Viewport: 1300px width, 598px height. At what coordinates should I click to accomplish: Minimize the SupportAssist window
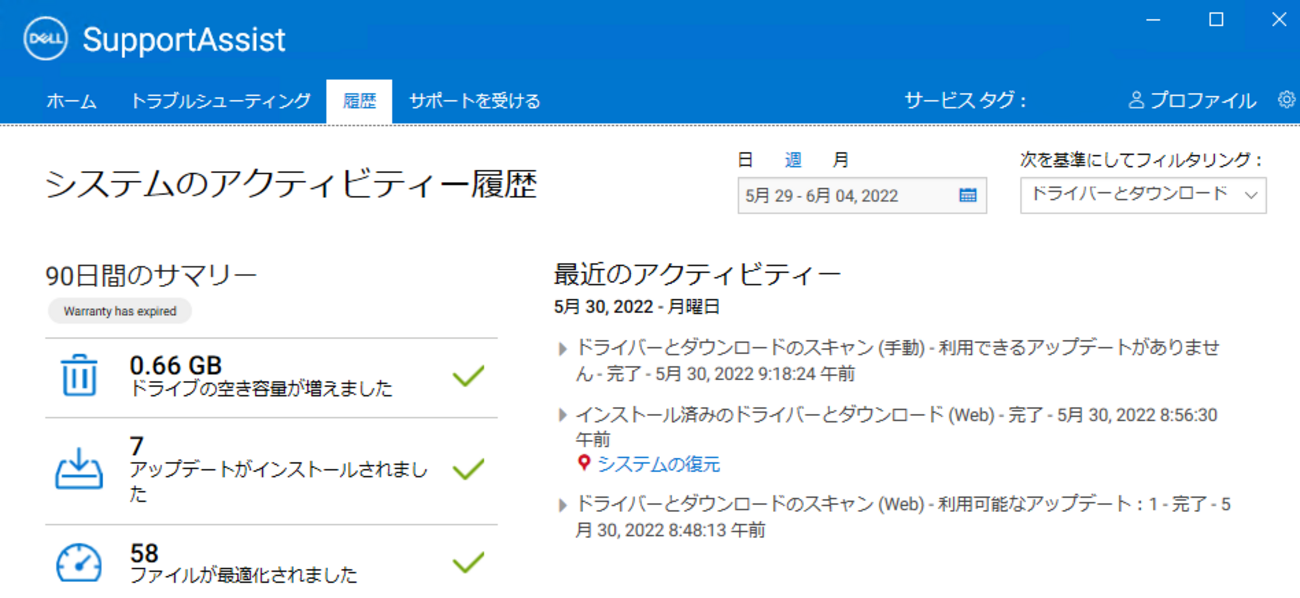[x=1153, y=19]
